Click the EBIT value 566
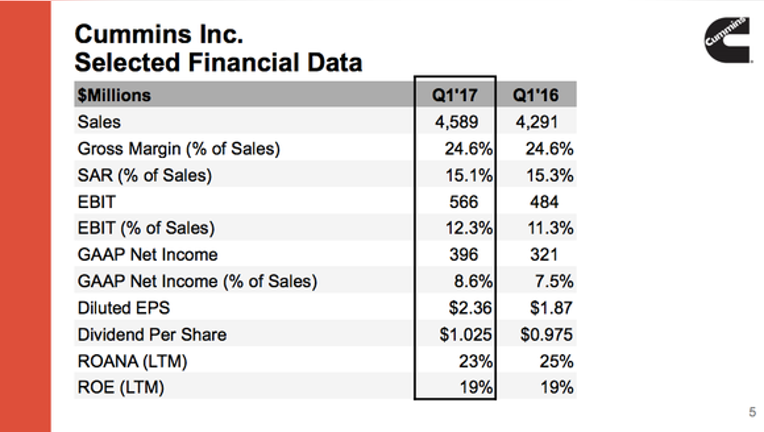Viewport: 764px width, 432px height. pos(464,202)
